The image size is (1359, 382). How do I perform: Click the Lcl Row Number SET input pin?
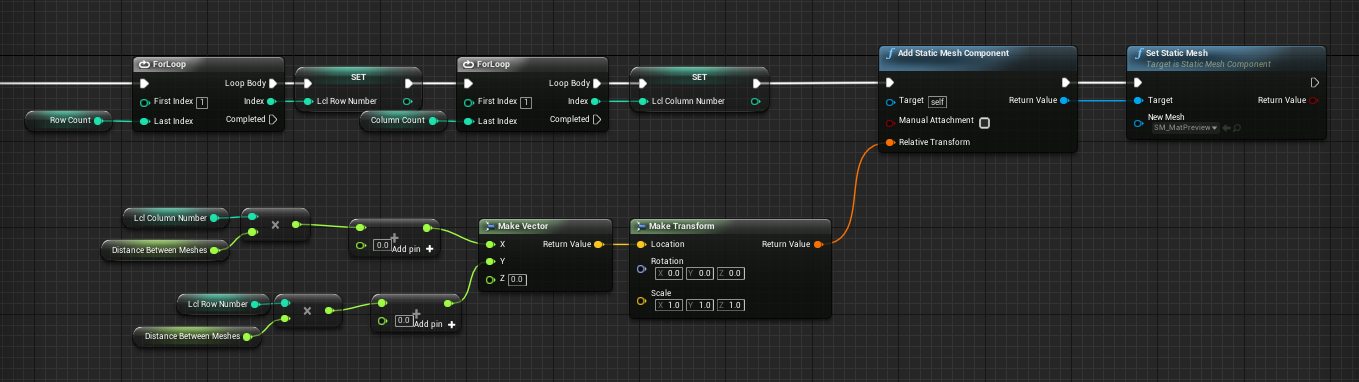308,101
